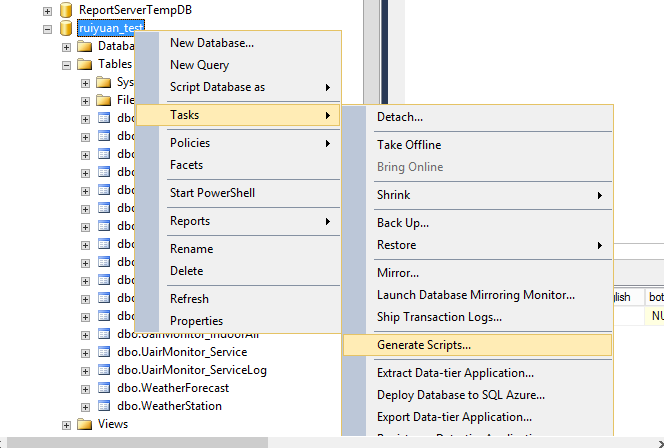Click the Views folder icon
This screenshot has width=664, height=448.
point(85,424)
